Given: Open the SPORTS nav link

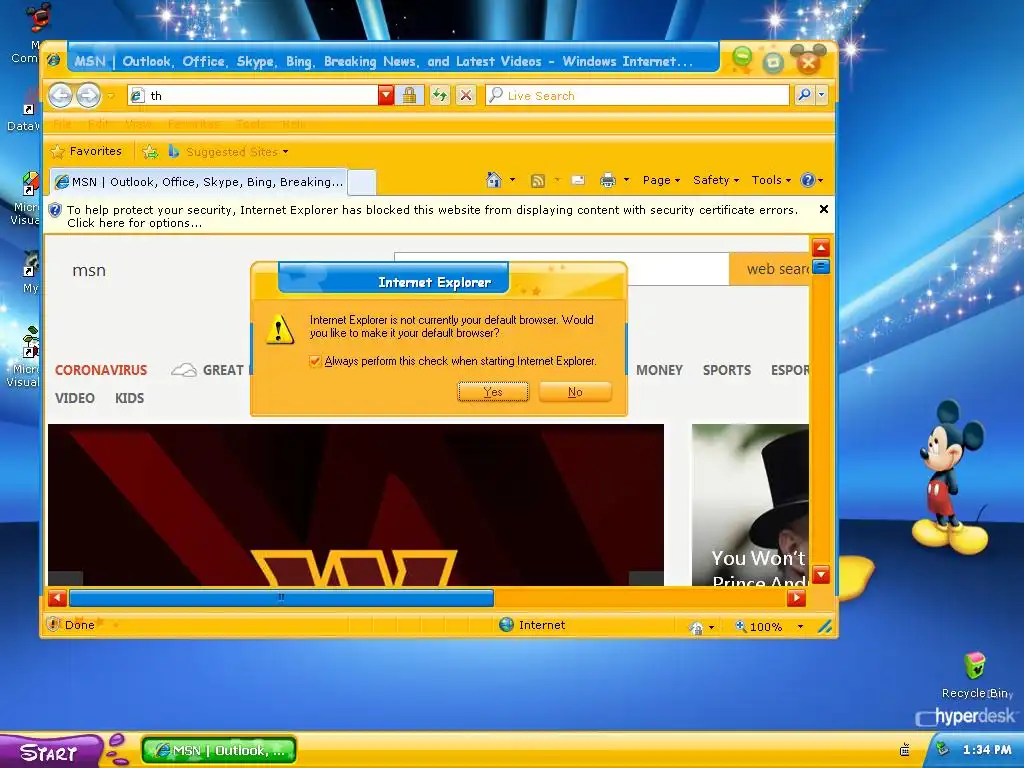Looking at the screenshot, I should (x=727, y=370).
